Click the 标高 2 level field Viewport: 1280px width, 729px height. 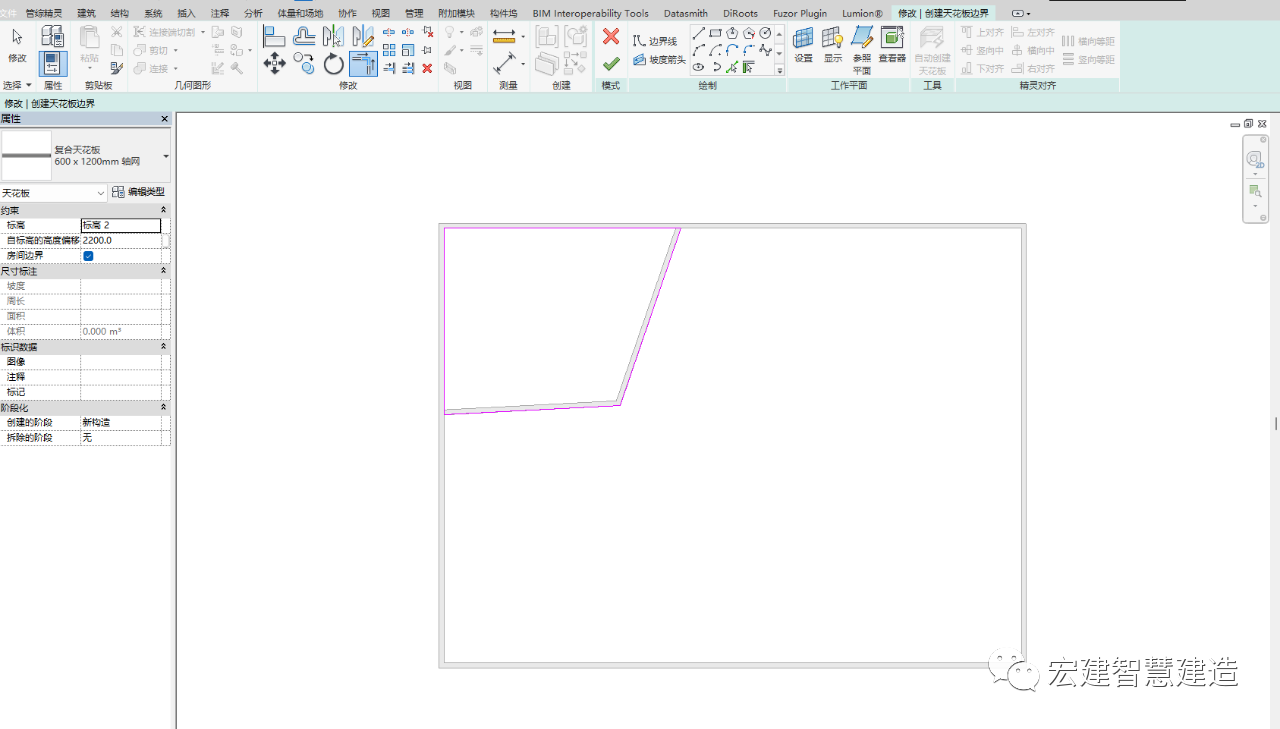[x=120, y=226]
